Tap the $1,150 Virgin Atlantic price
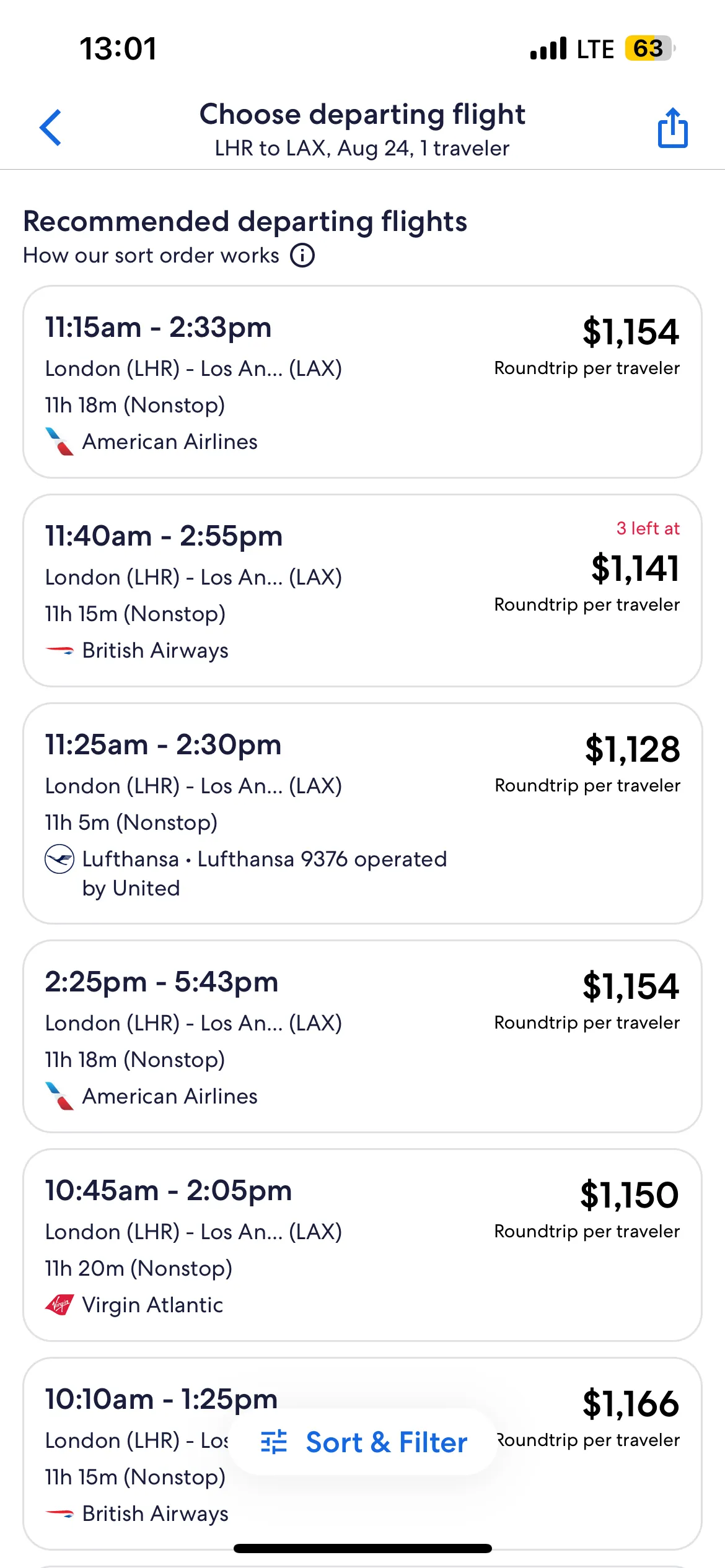This screenshot has height=1568, width=725. pyautogui.click(x=629, y=1195)
